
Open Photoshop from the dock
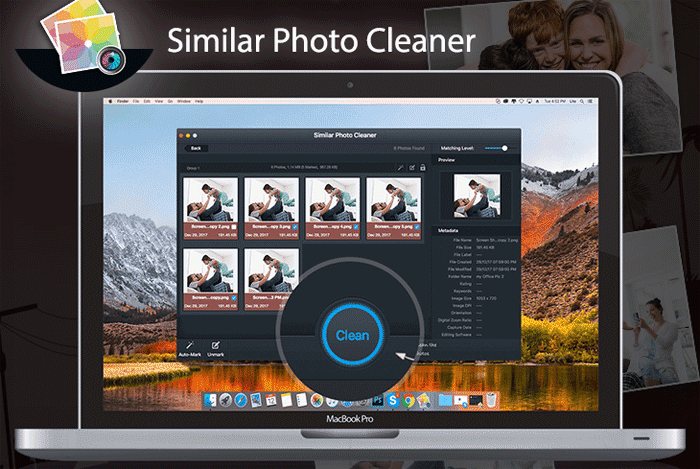(x=378, y=400)
